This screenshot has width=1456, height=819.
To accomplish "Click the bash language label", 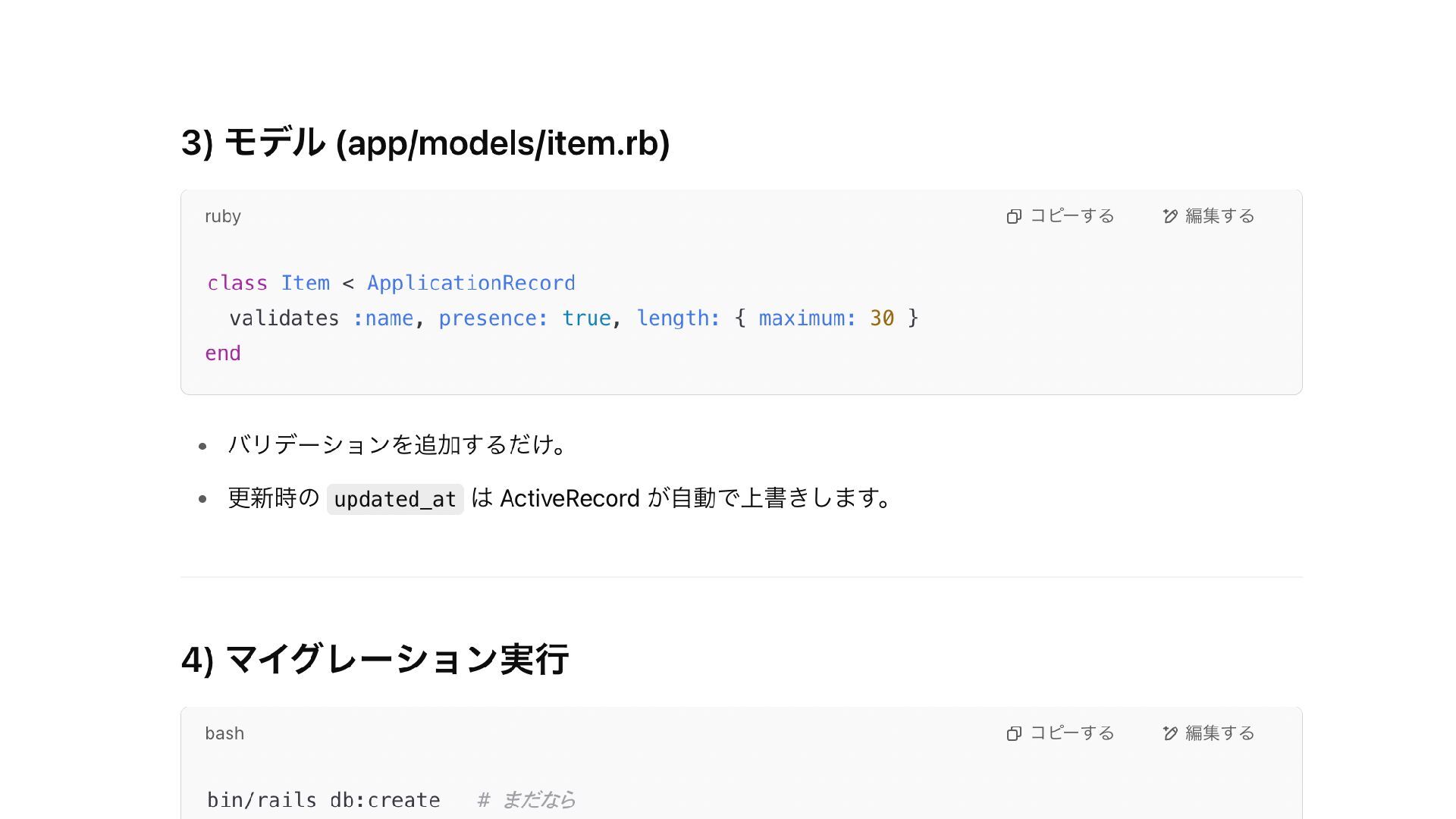I will pos(224,734).
